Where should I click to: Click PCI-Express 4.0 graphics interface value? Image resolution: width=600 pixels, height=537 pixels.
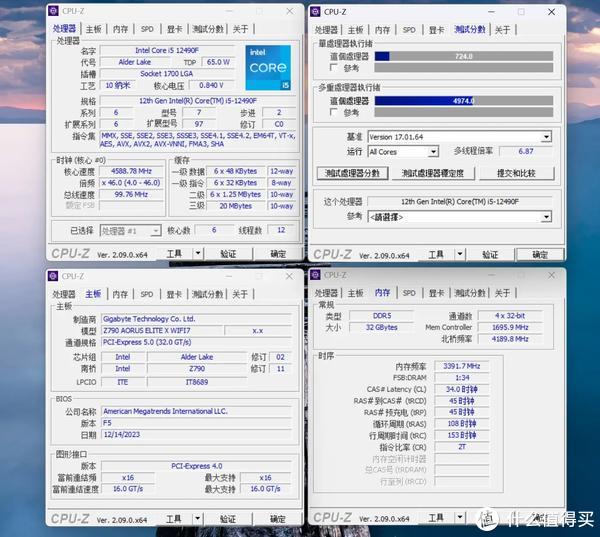197,466
